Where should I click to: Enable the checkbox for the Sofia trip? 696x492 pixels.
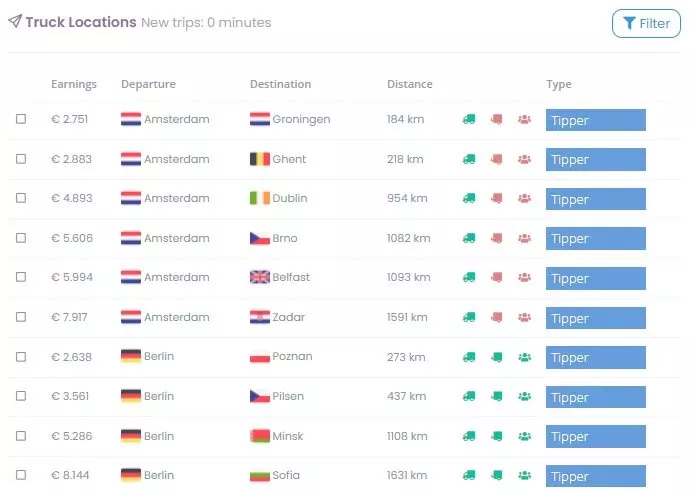[21, 476]
